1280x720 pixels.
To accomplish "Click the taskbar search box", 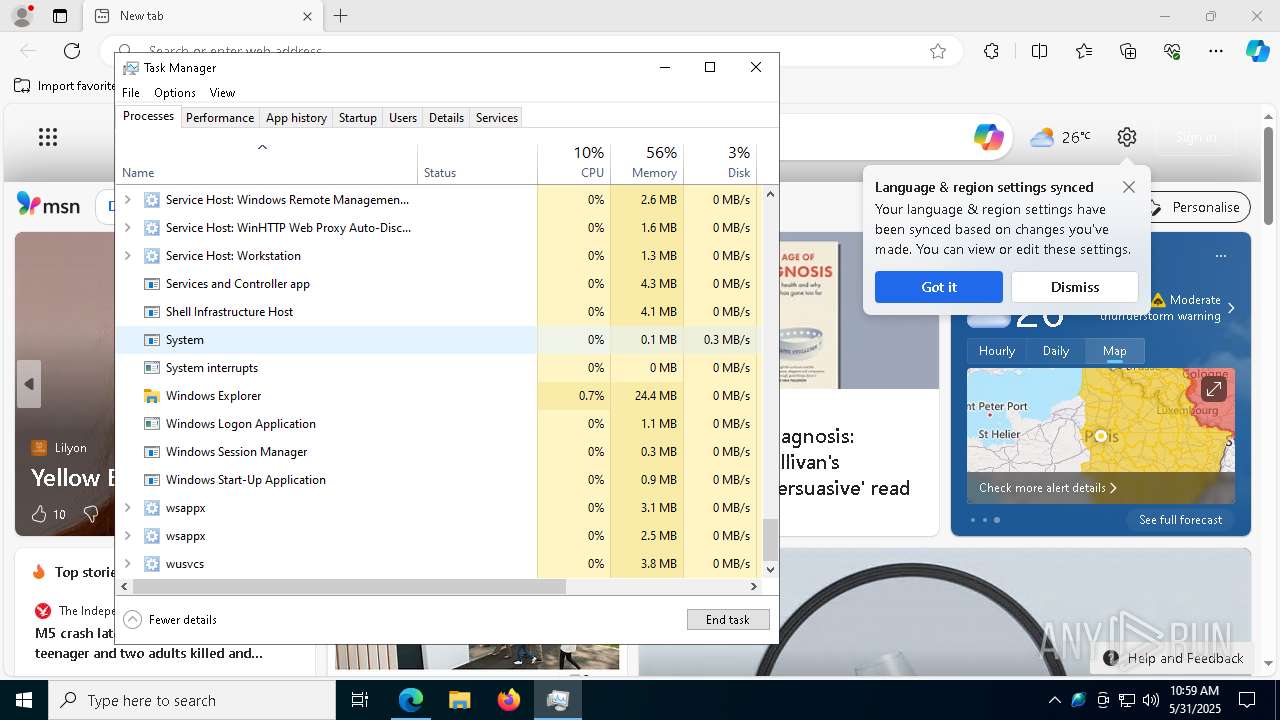I will pos(192,700).
